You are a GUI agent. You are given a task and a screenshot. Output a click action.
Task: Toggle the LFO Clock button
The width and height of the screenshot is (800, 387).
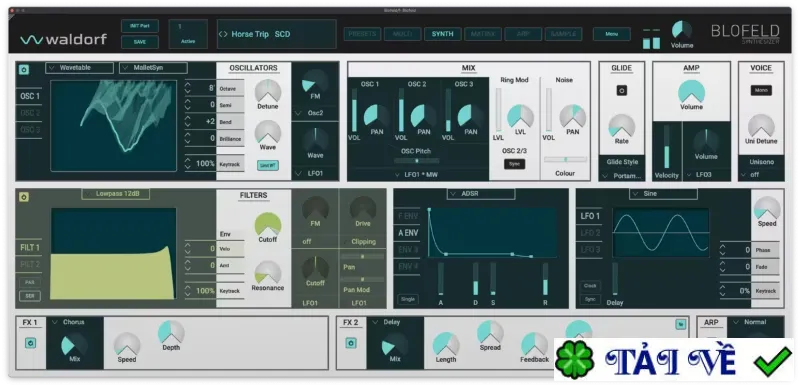pyautogui.click(x=590, y=286)
